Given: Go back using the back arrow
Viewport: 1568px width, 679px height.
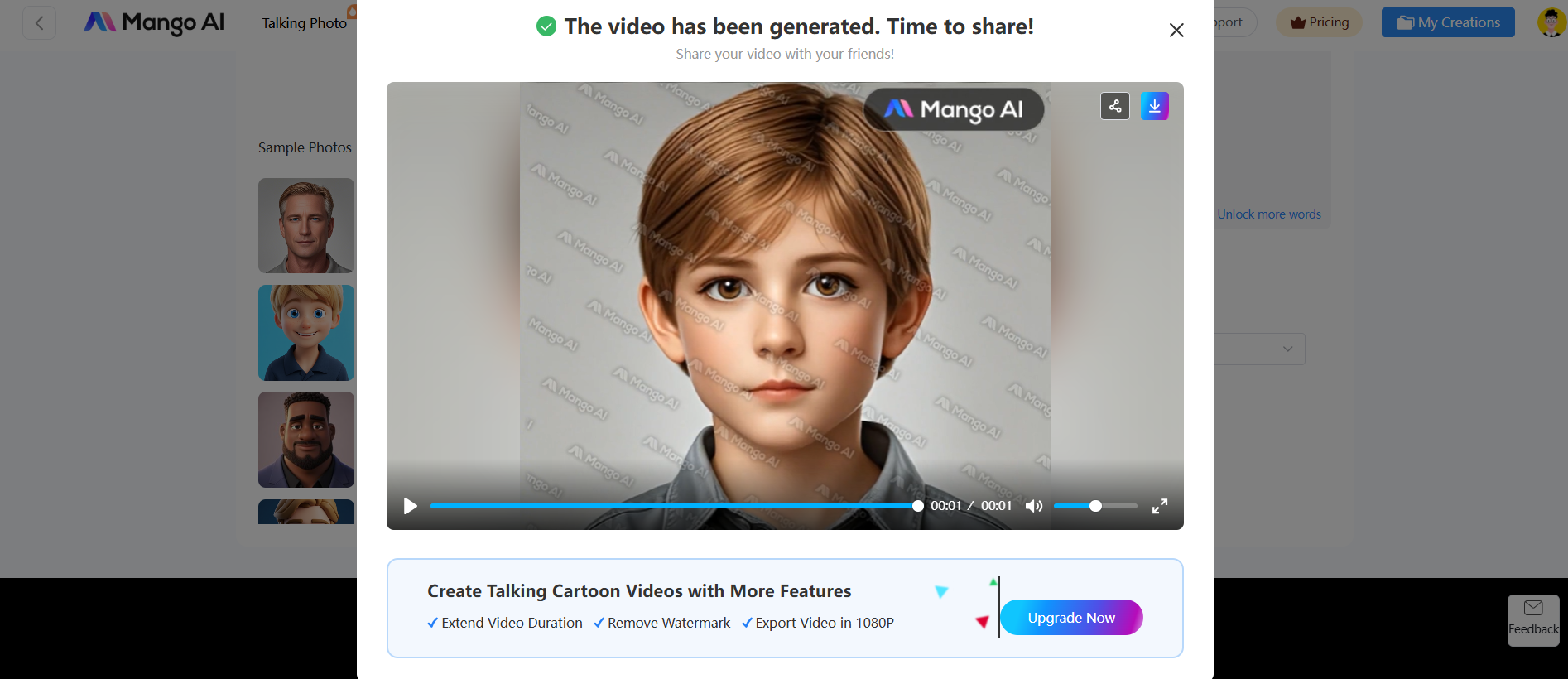Looking at the screenshot, I should [39, 23].
